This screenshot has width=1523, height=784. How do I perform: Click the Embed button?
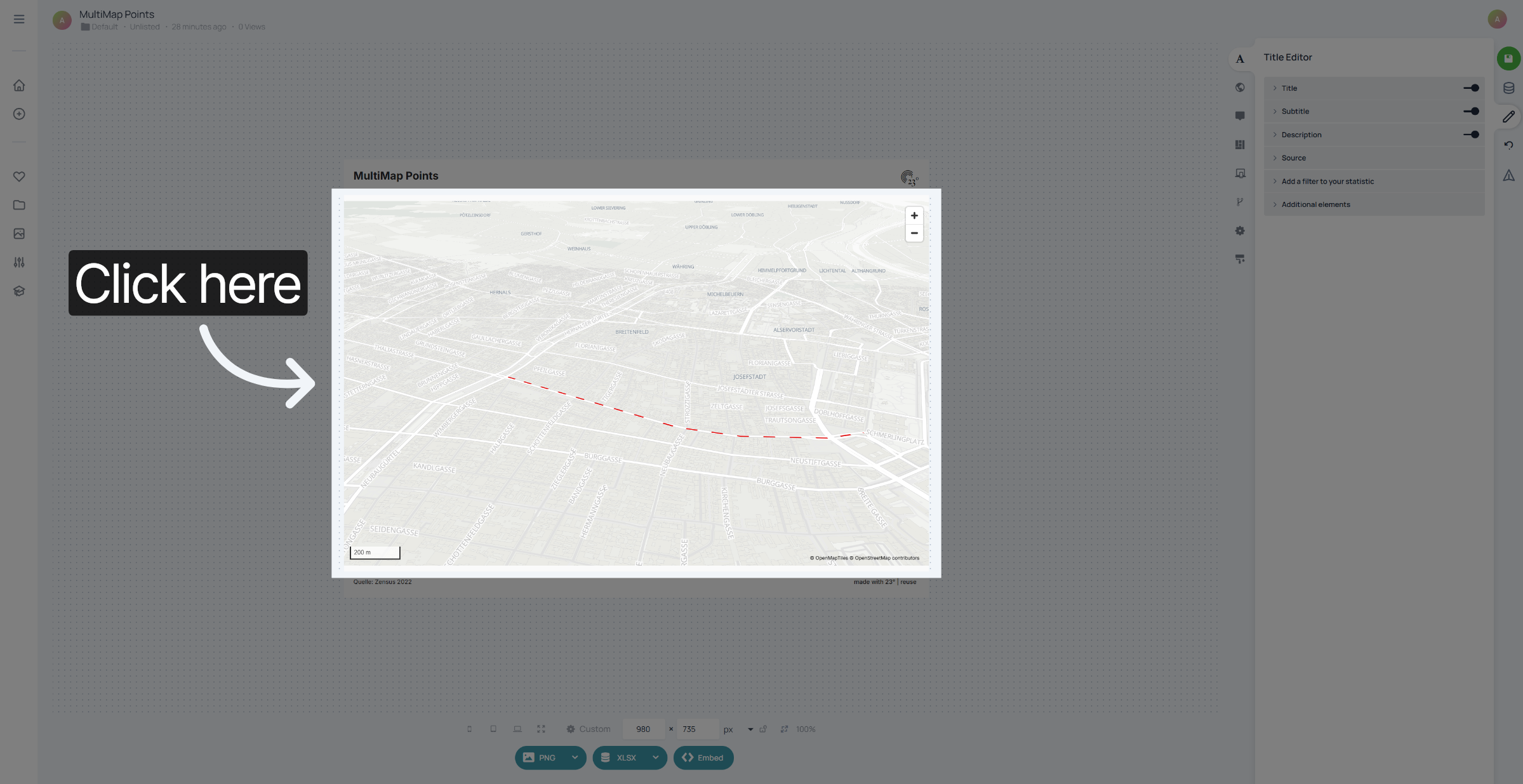(703, 757)
